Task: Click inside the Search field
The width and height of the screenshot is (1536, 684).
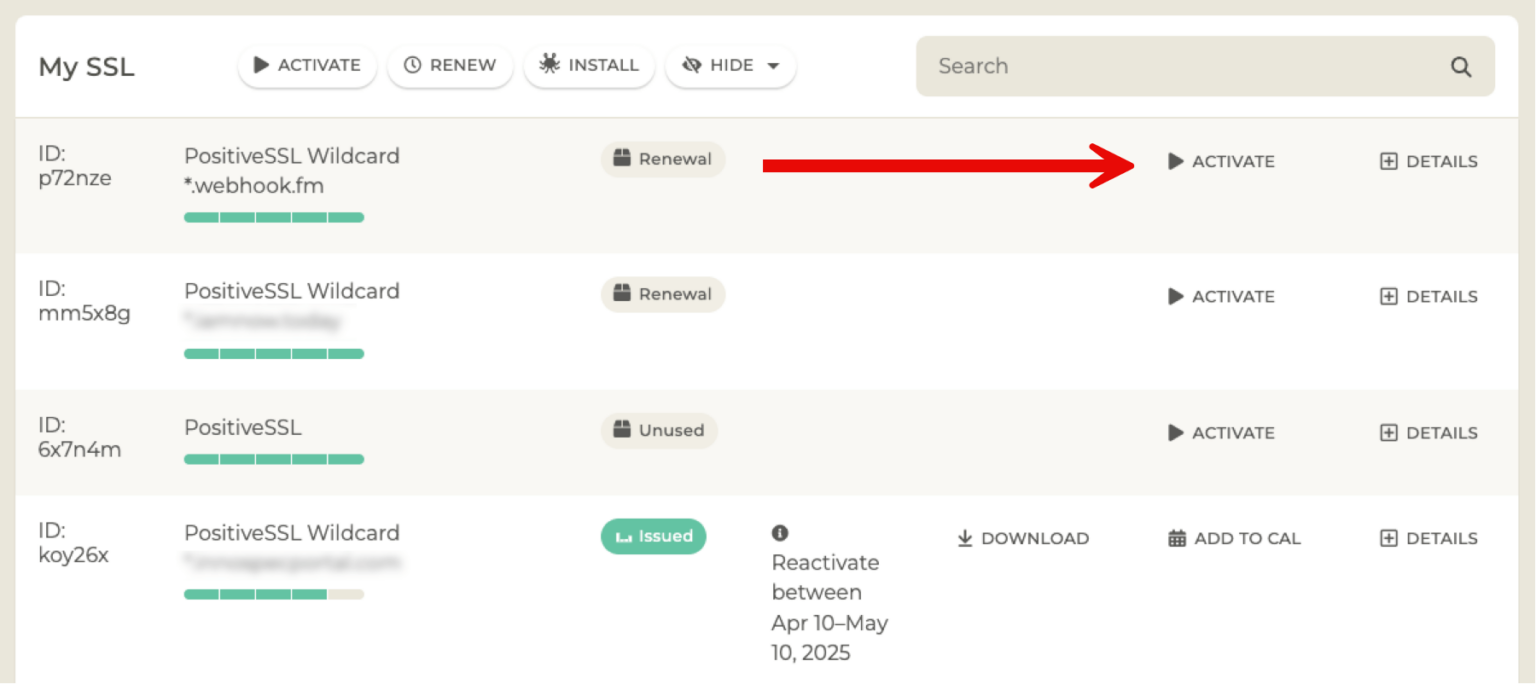Action: point(1150,66)
